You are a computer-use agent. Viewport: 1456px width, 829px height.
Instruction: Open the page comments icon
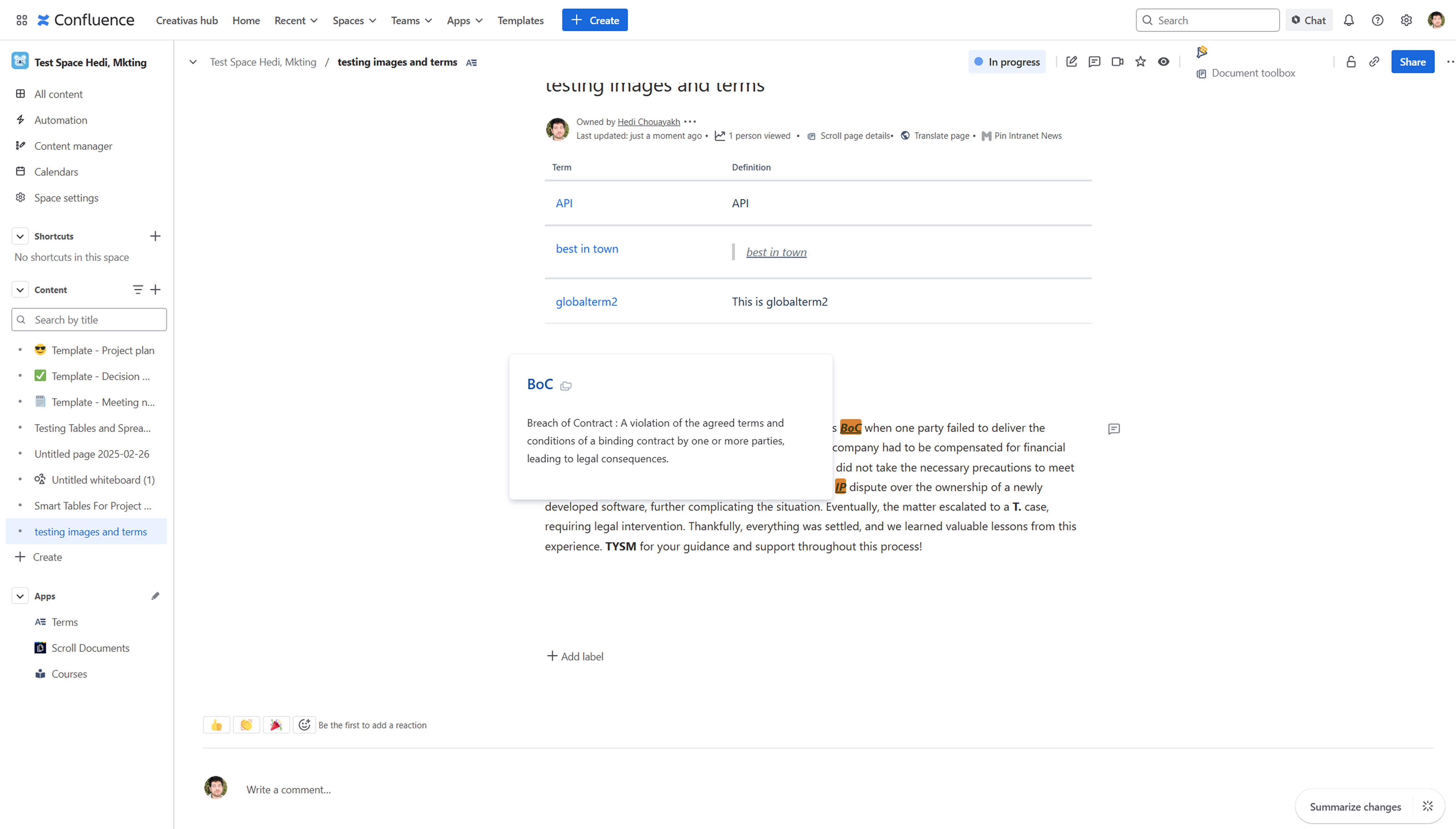pos(1094,61)
